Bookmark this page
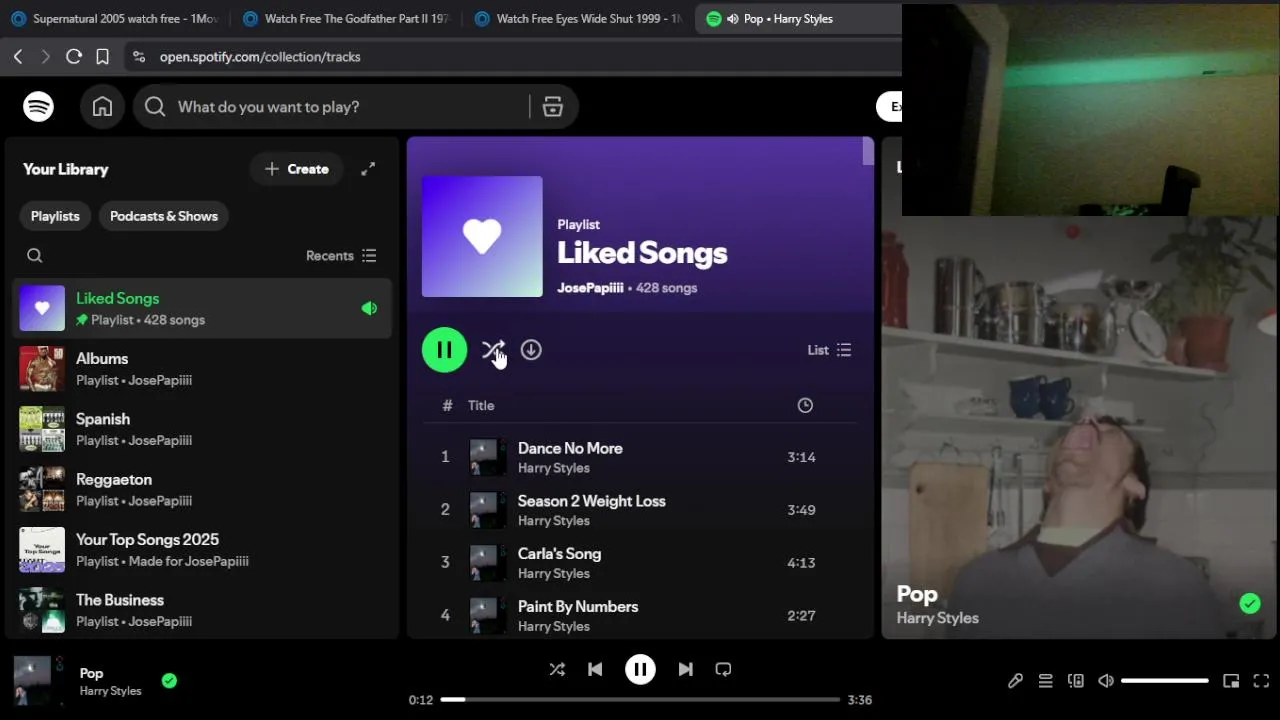 pyautogui.click(x=102, y=57)
